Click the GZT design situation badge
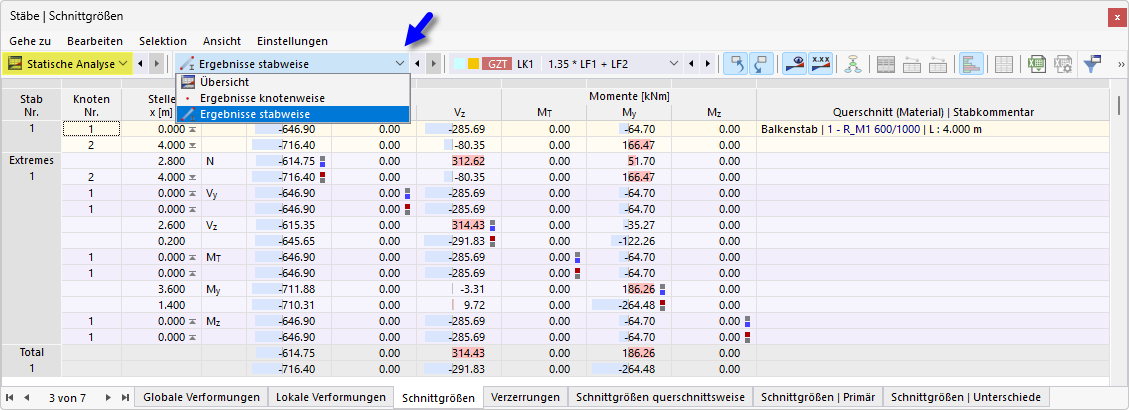The width and height of the screenshot is (1129, 410). (496, 63)
